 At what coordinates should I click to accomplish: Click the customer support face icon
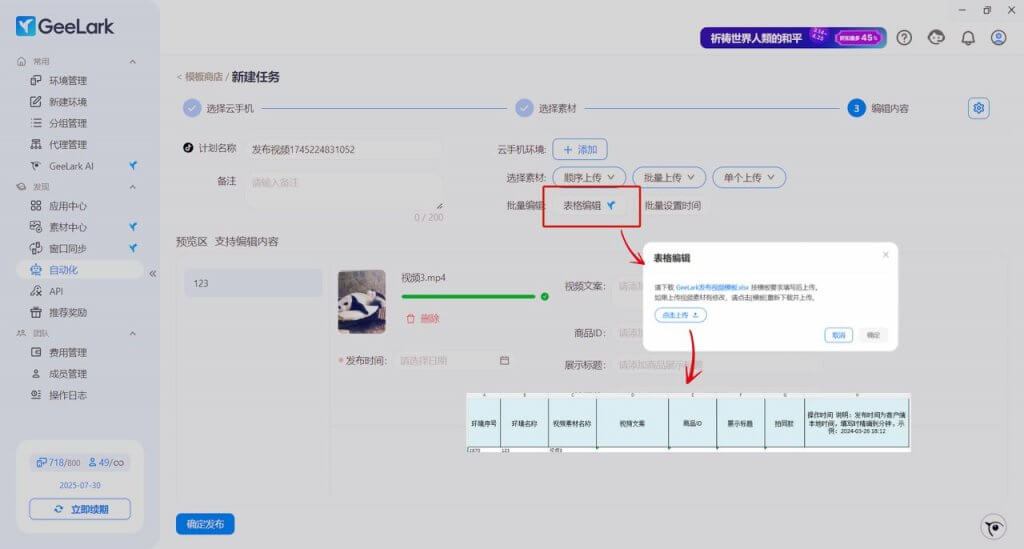coord(936,38)
